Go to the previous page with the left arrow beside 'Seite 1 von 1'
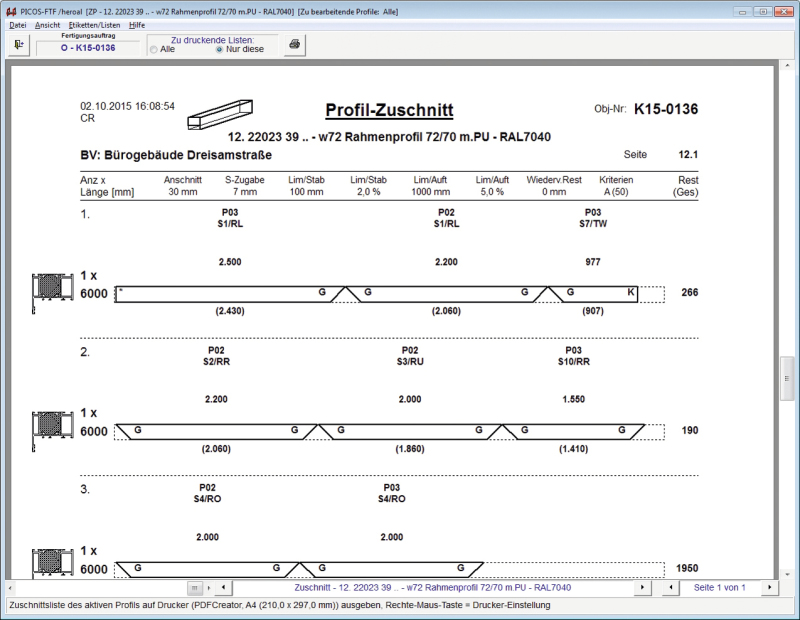Image resolution: width=800 pixels, height=620 pixels. pos(672,587)
